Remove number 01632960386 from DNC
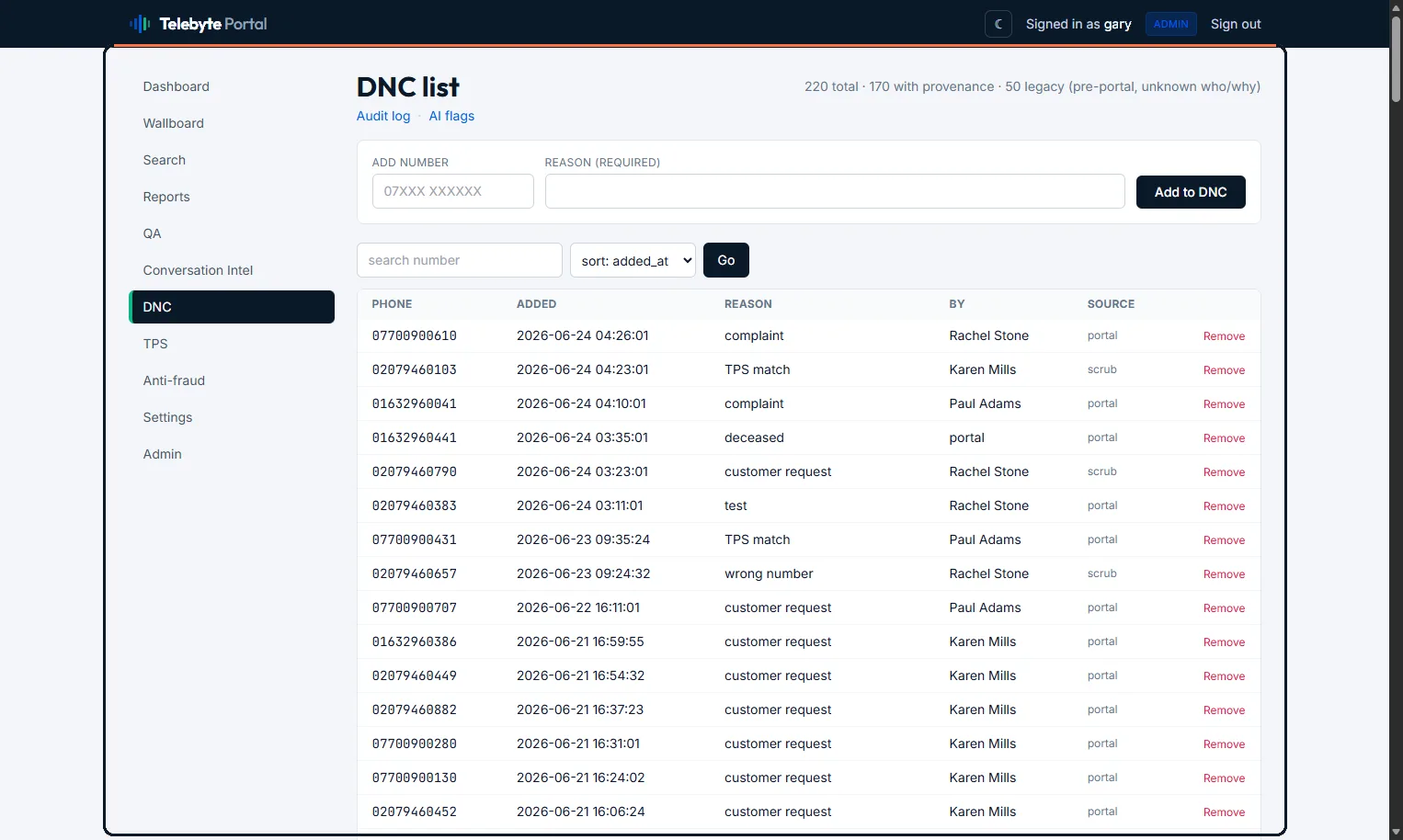This screenshot has width=1403, height=840. point(1224,642)
